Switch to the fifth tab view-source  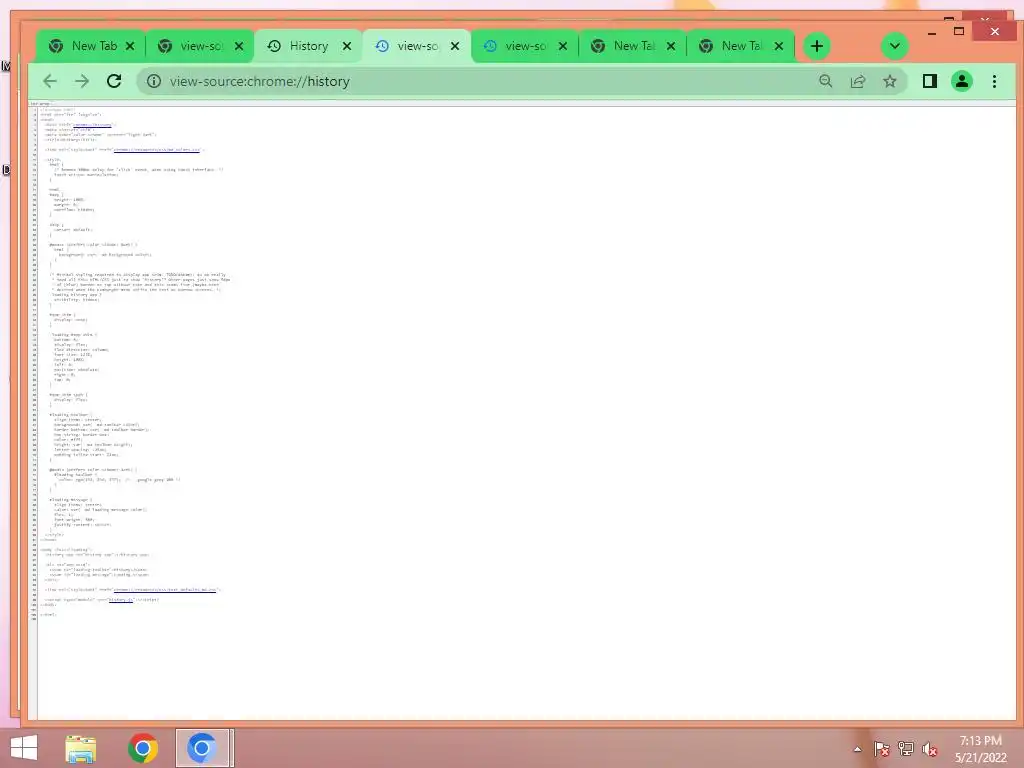click(524, 46)
